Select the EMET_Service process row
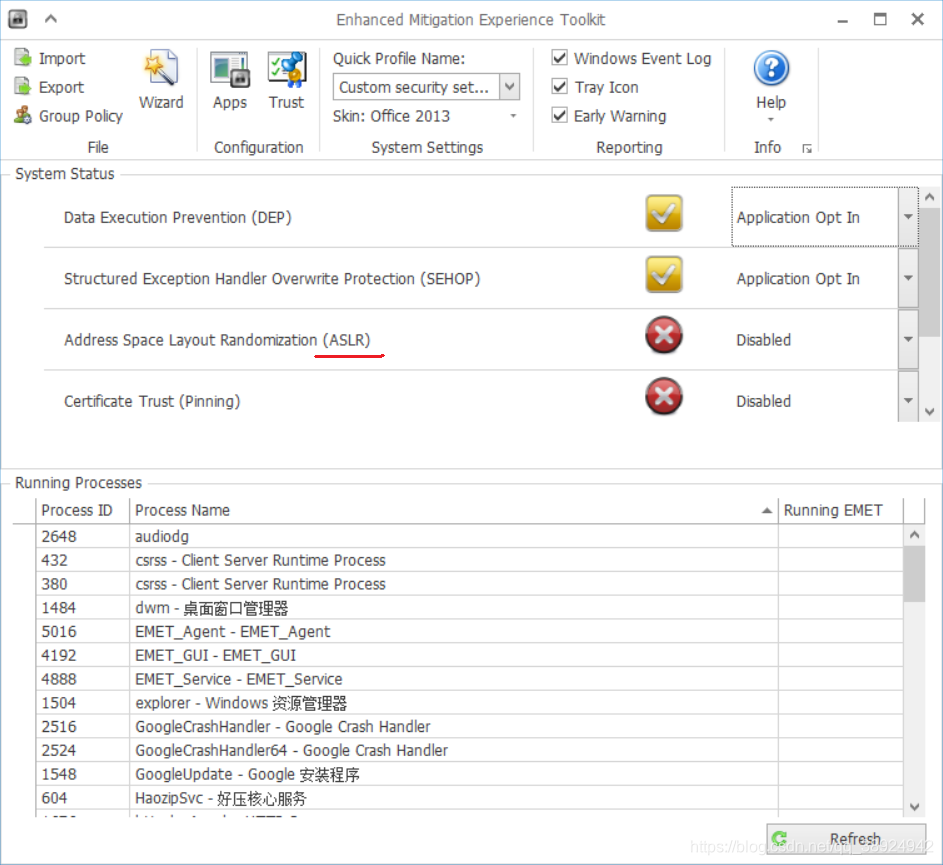943x865 pixels. pyautogui.click(x=469, y=679)
